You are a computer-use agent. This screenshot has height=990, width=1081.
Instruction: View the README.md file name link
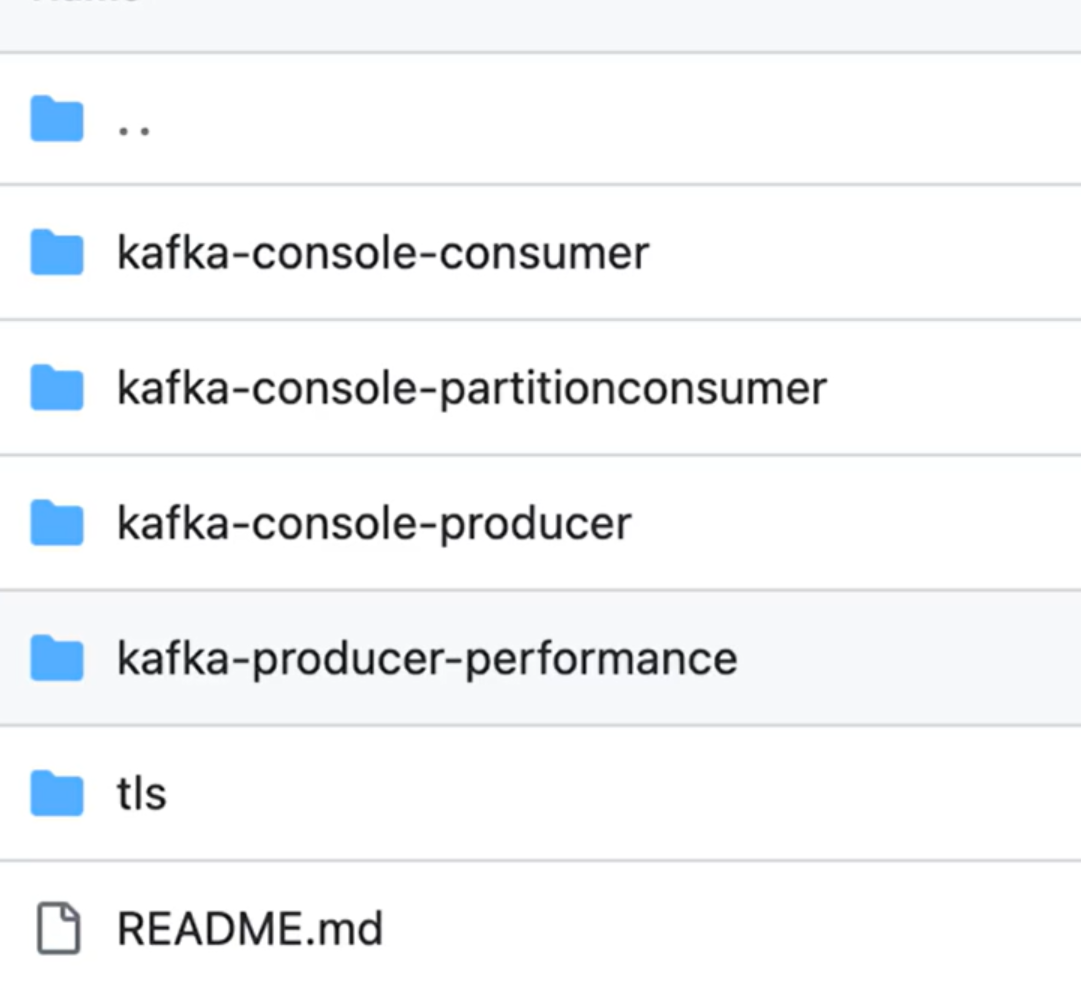point(250,928)
